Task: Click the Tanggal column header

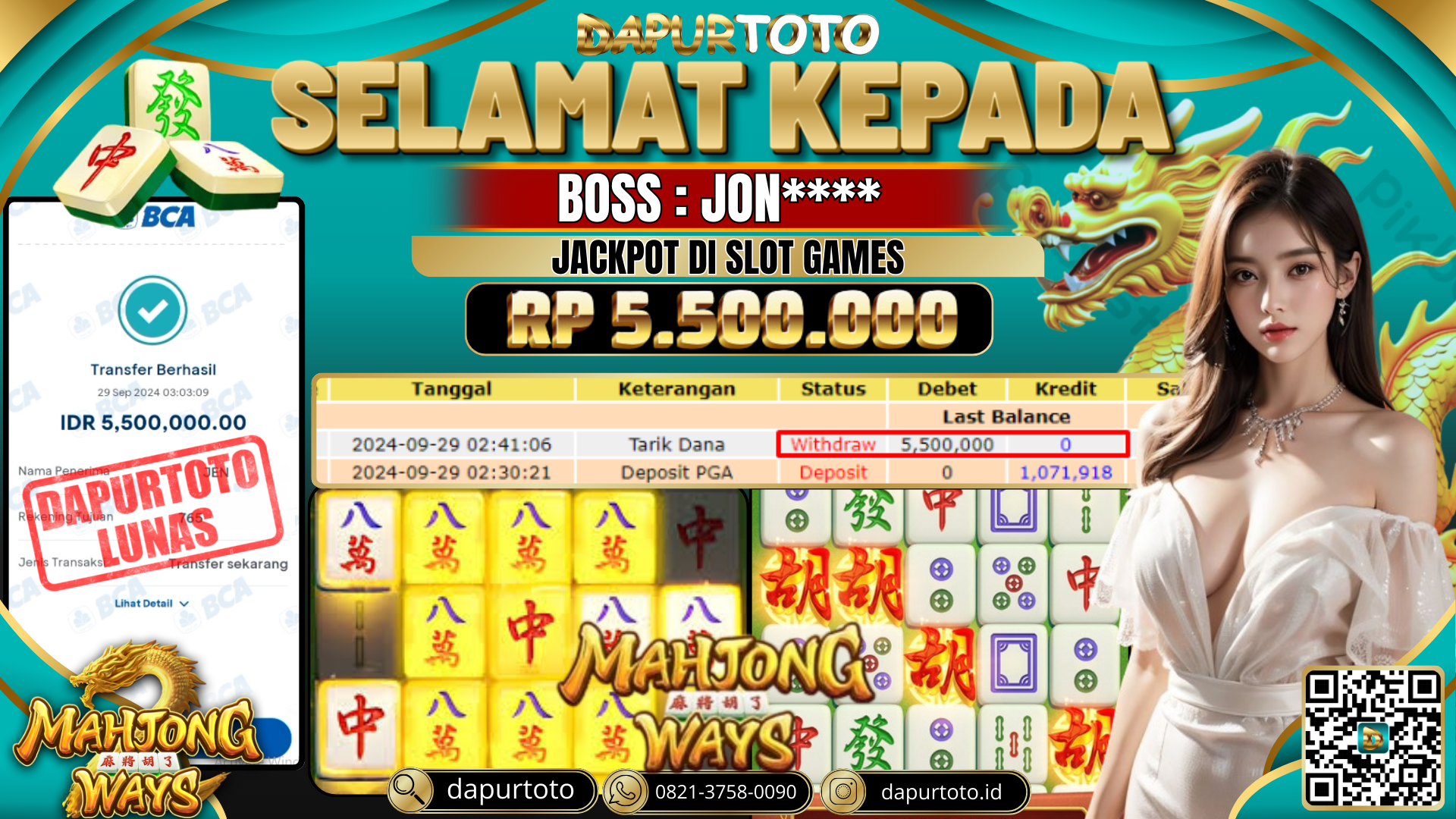Action: click(x=451, y=389)
